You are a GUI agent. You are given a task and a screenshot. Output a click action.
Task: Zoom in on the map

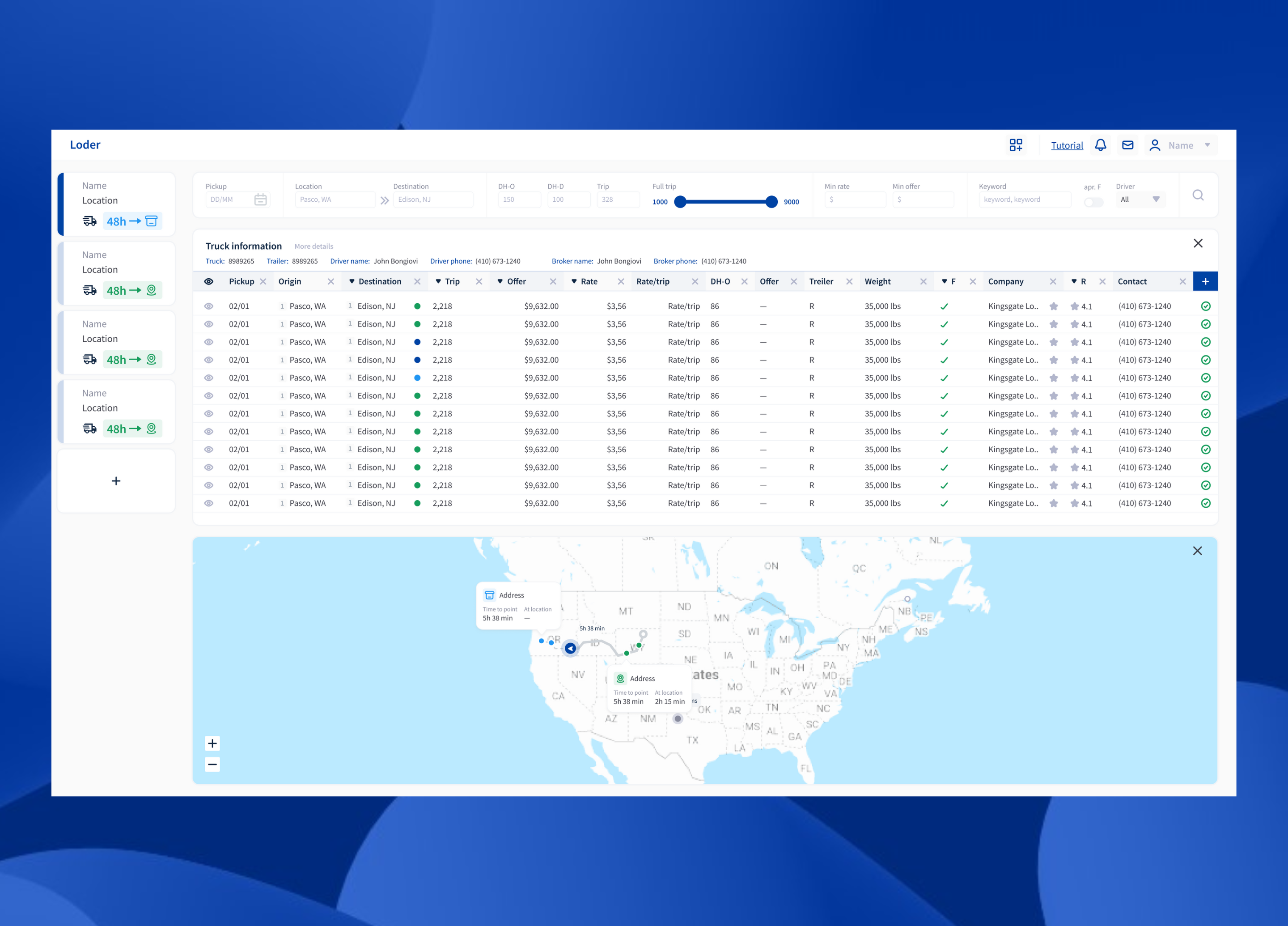click(212, 743)
